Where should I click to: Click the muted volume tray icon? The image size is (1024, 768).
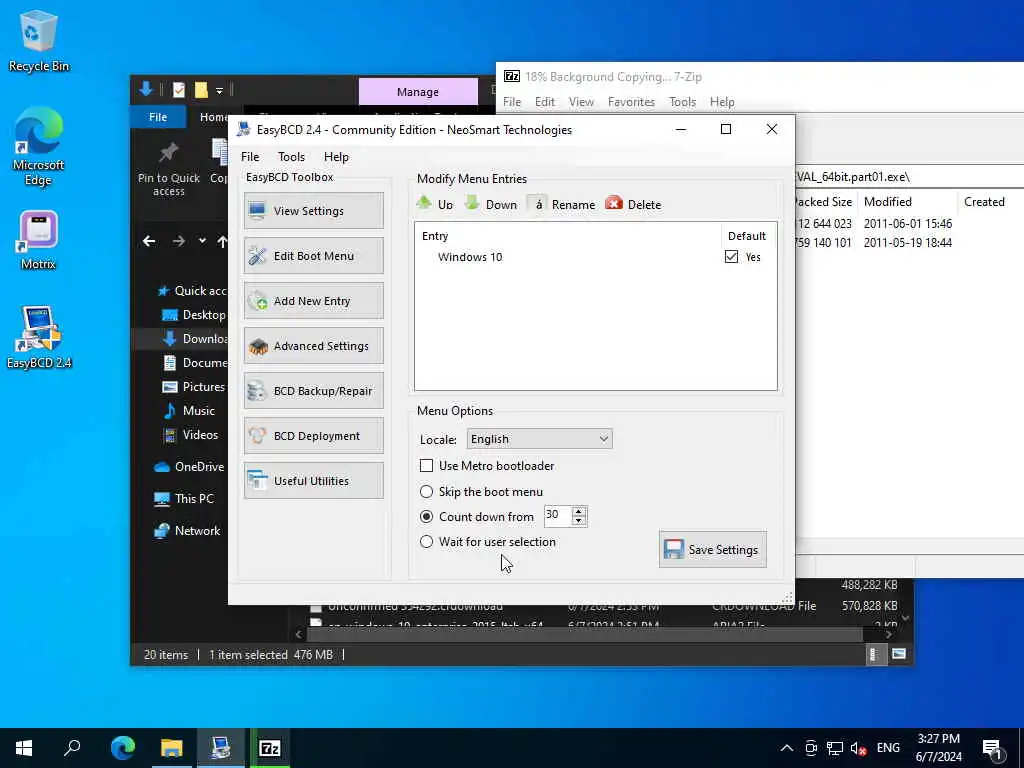(858, 748)
